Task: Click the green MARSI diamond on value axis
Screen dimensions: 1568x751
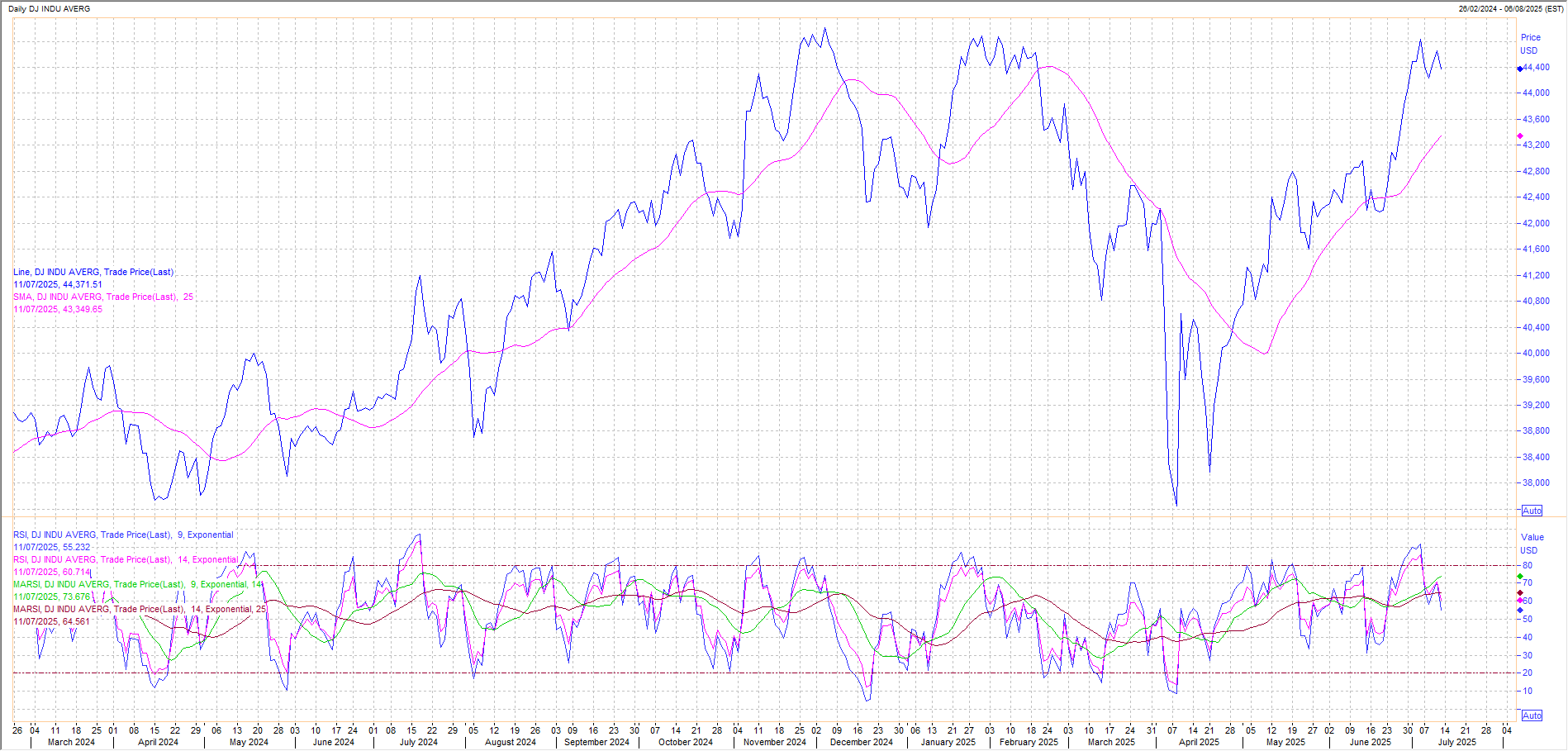Action: click(x=1520, y=576)
